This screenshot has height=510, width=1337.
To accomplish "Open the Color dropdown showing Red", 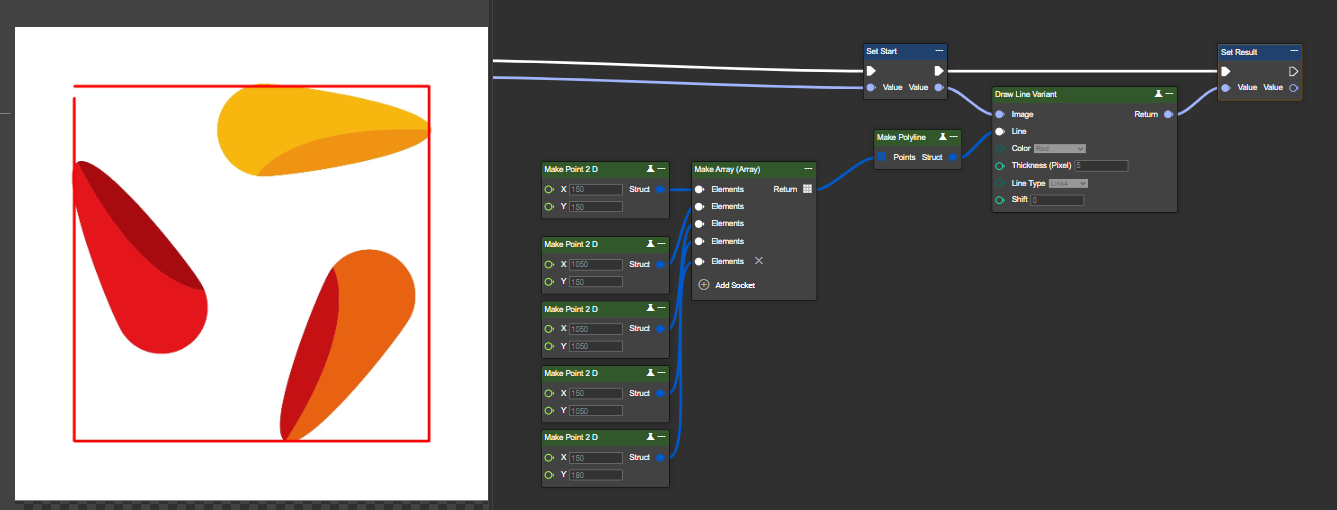I will click(1059, 148).
